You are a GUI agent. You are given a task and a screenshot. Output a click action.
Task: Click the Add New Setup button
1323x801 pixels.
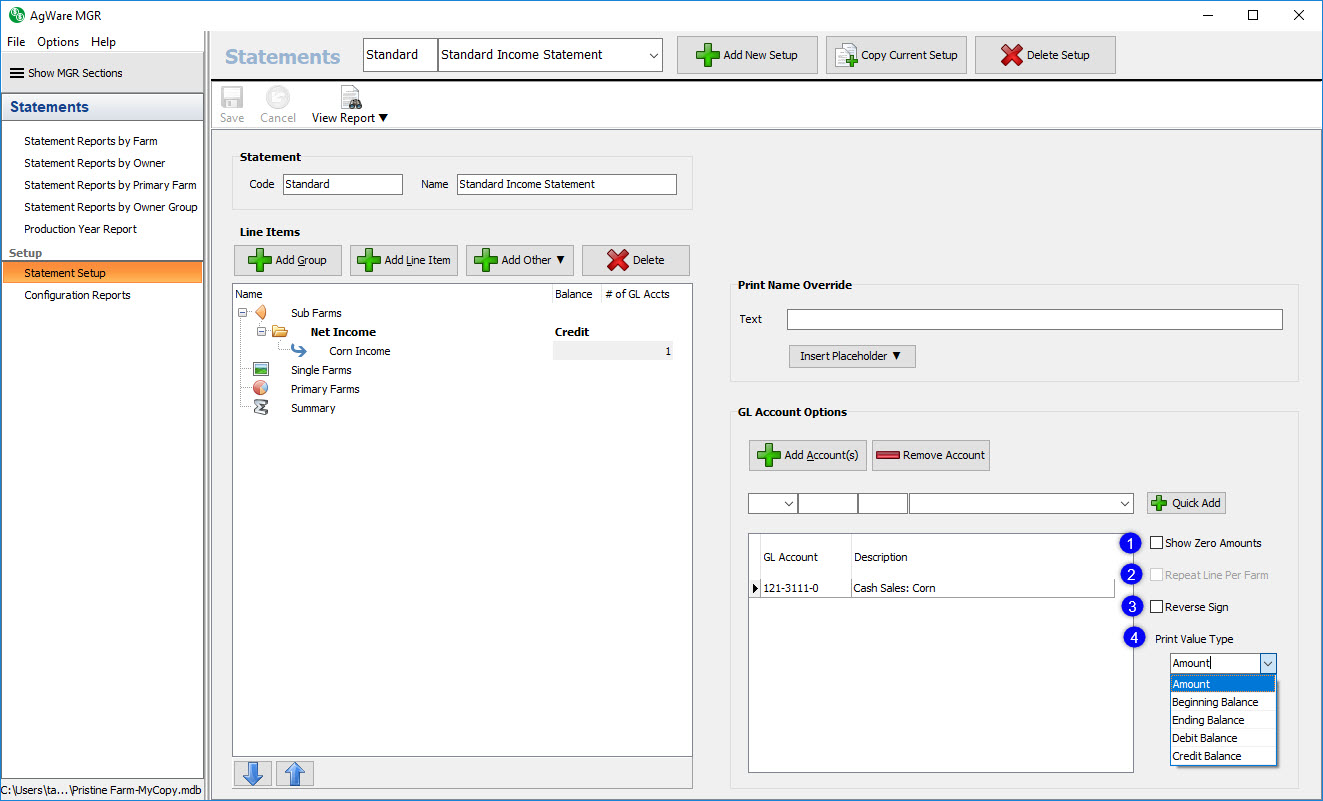747,55
